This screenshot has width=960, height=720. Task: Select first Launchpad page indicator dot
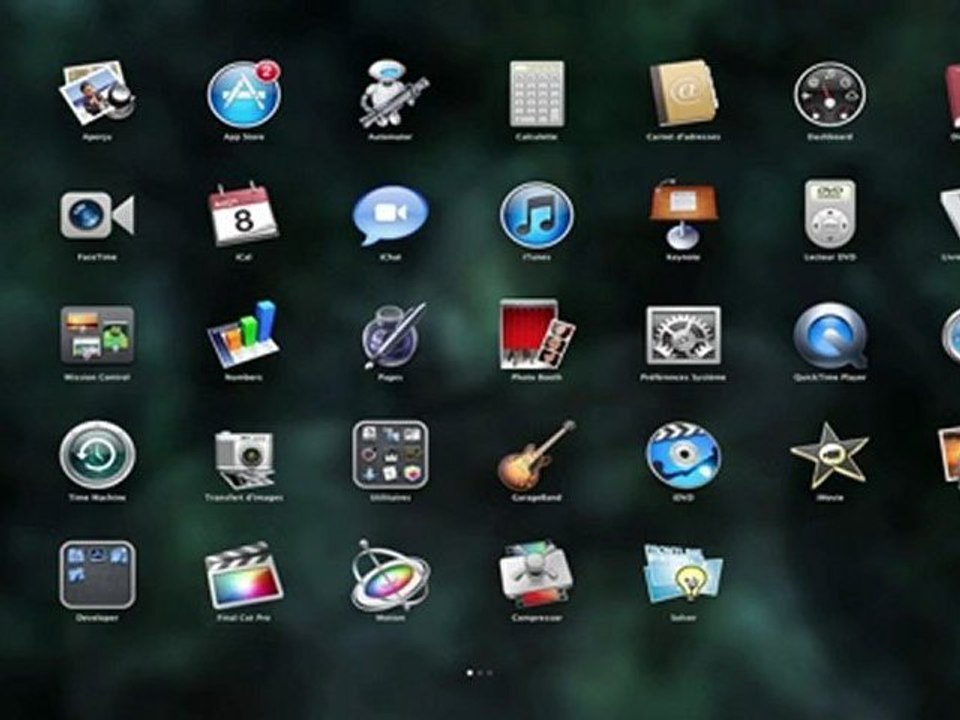[x=470, y=672]
